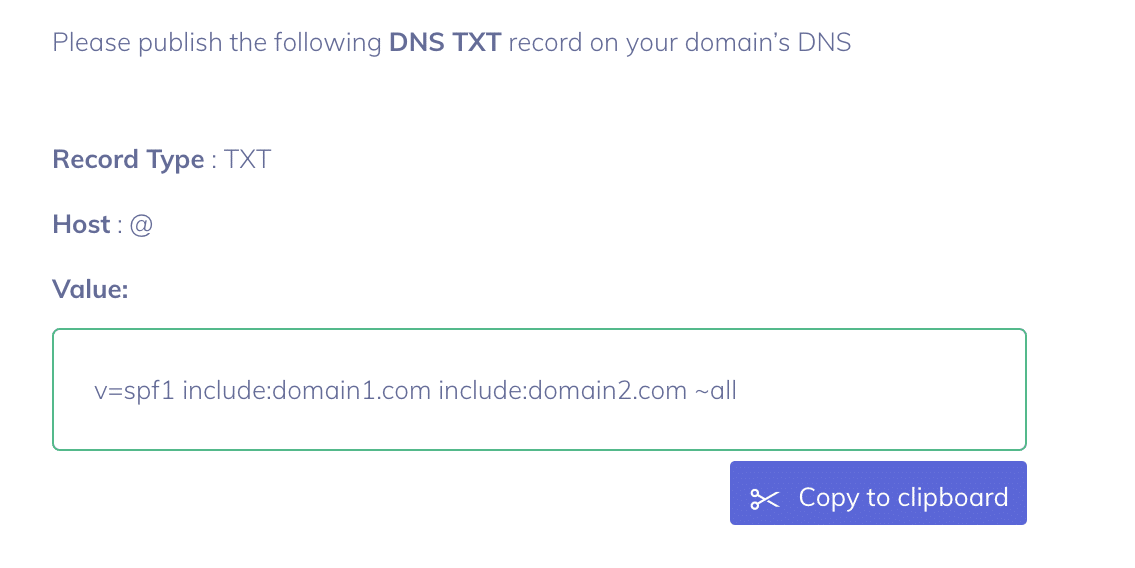Click the word clipboard on the button
Image resolution: width=1135 pixels, height=568 pixels.
(953, 498)
